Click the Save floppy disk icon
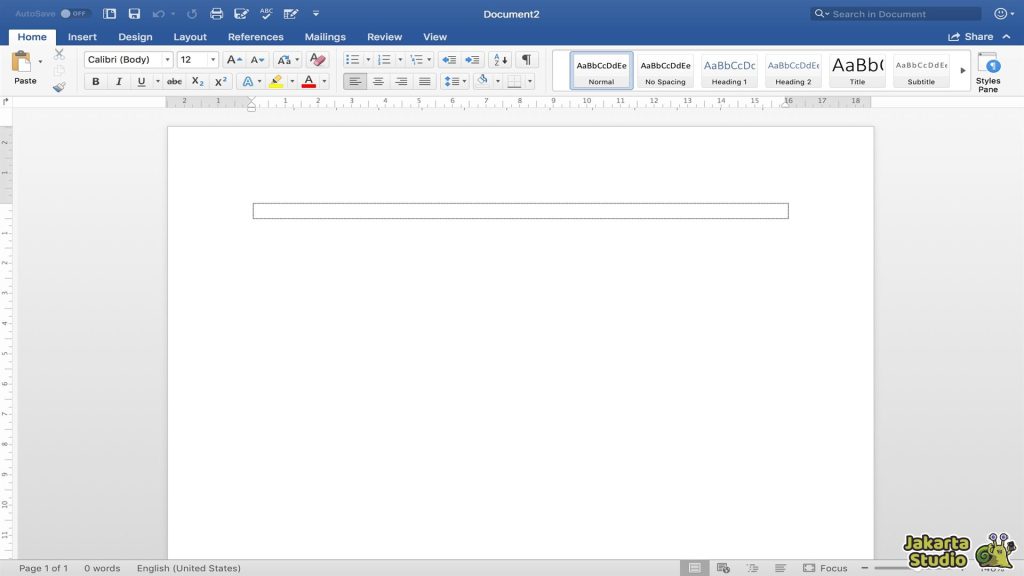Screen dimensions: 1024x576 (x=134, y=14)
